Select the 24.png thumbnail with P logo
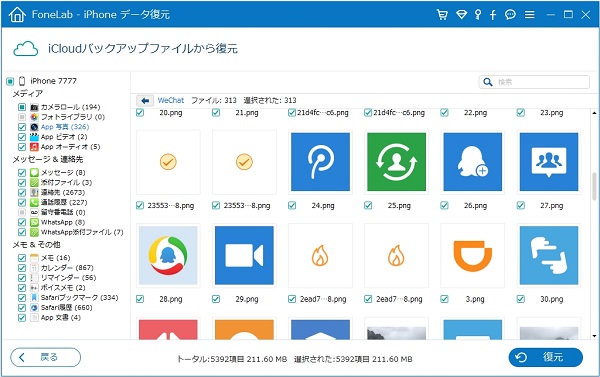Image resolution: width=600 pixels, height=377 pixels. click(x=320, y=162)
